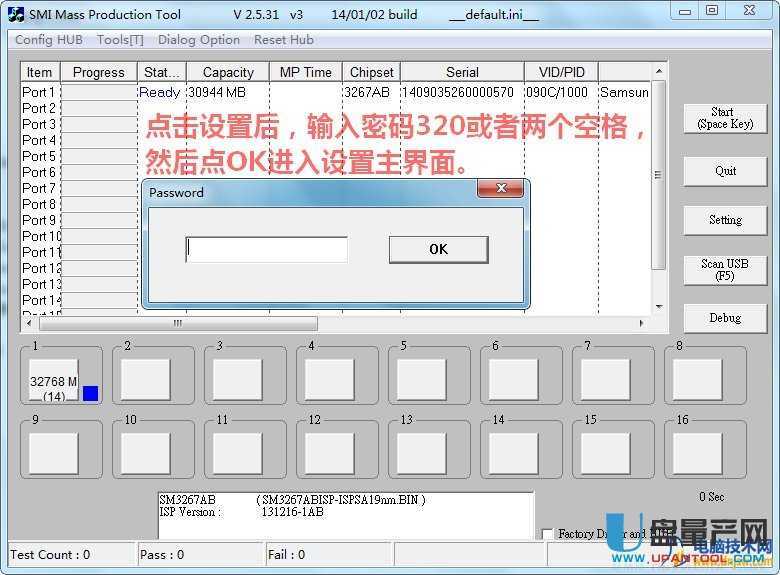Click the password input field
The width and height of the screenshot is (780, 575).
tap(267, 249)
